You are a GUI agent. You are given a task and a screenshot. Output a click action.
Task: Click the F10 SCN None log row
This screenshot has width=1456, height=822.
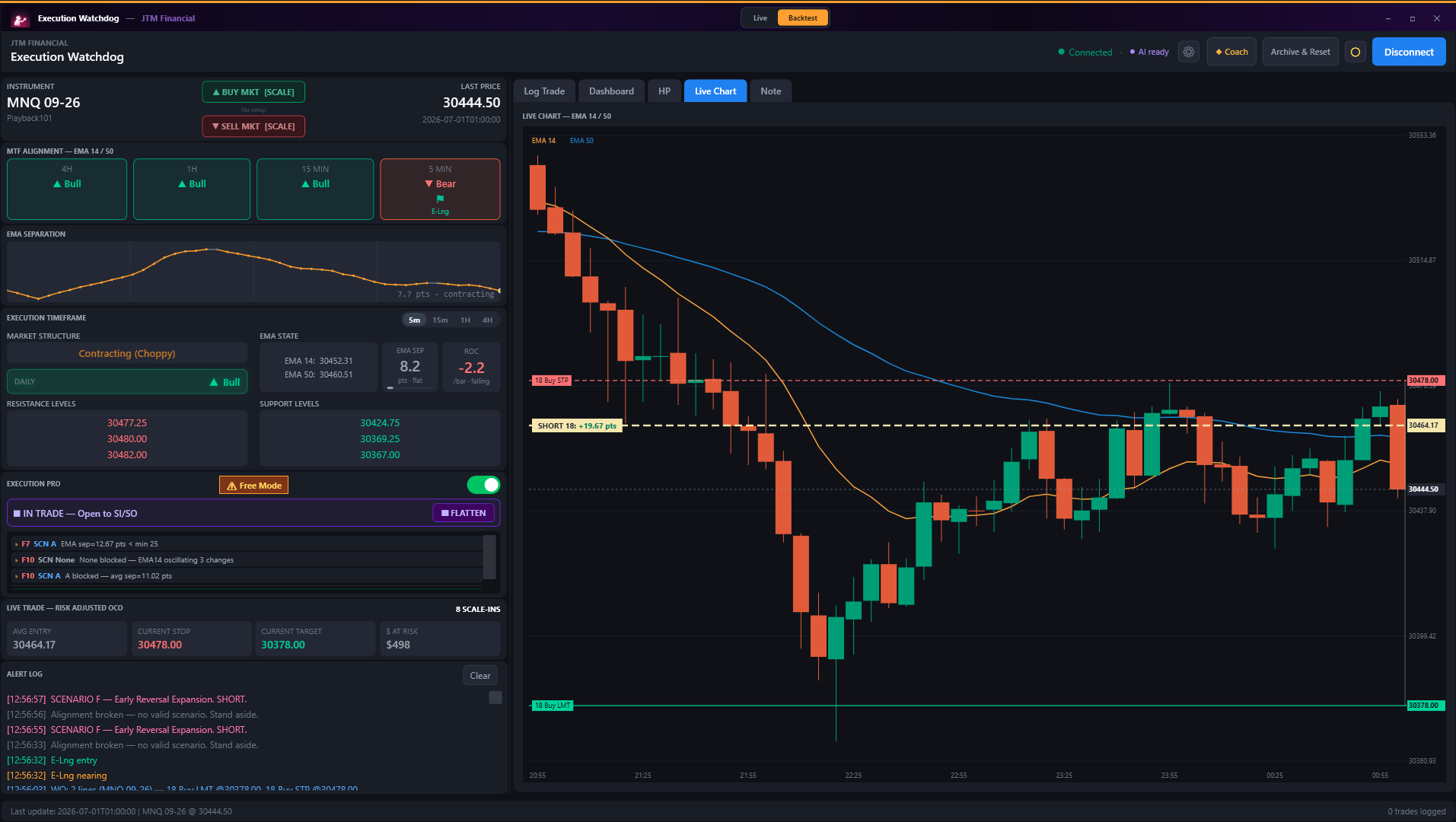247,560
